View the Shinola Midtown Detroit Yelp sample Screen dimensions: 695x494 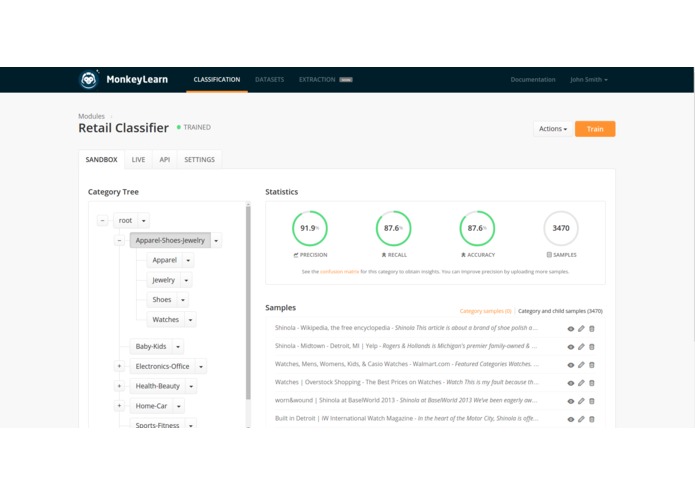click(570, 347)
